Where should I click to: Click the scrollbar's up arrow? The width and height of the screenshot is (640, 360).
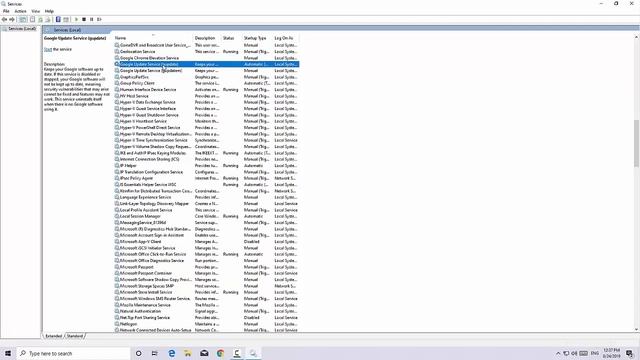pyautogui.click(x=636, y=38)
